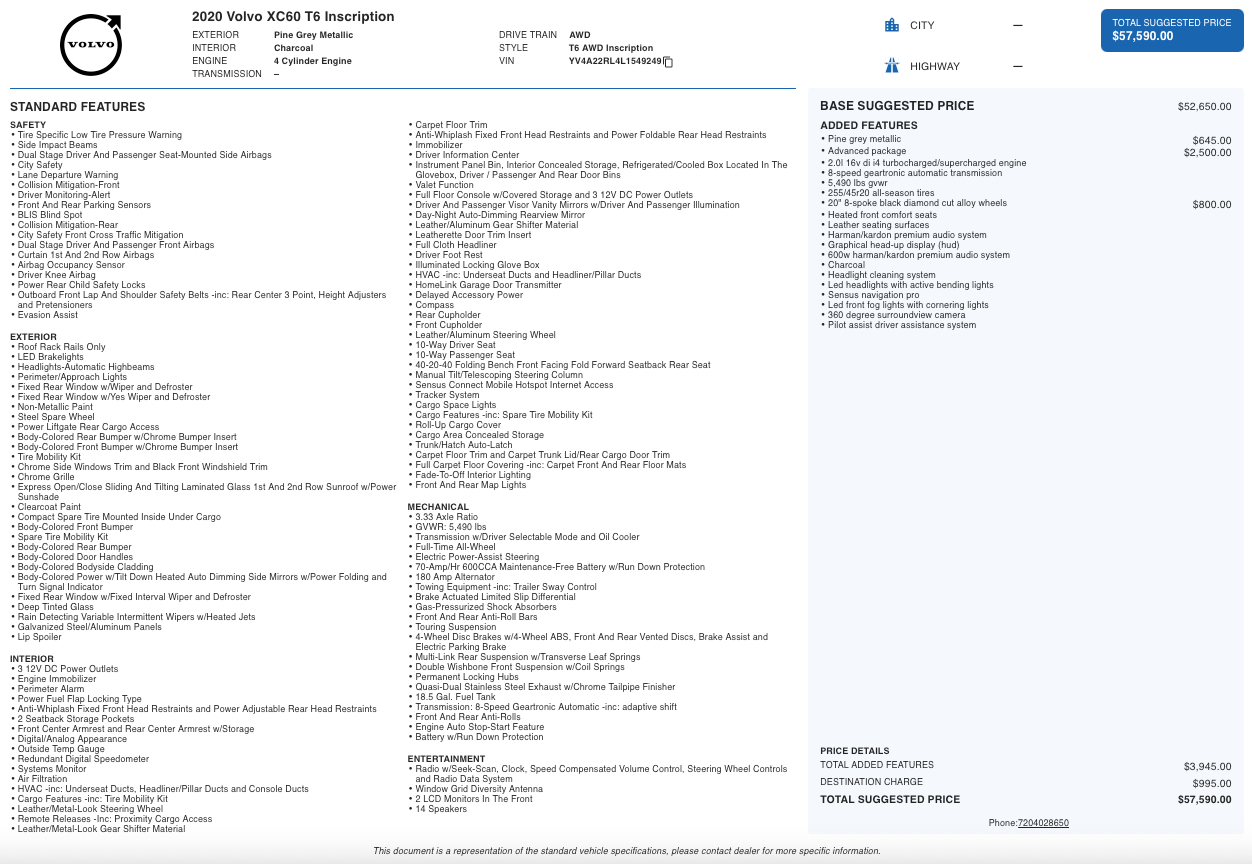
Task: Click the Exterior section heading in features
Action: pyautogui.click(x=33, y=337)
